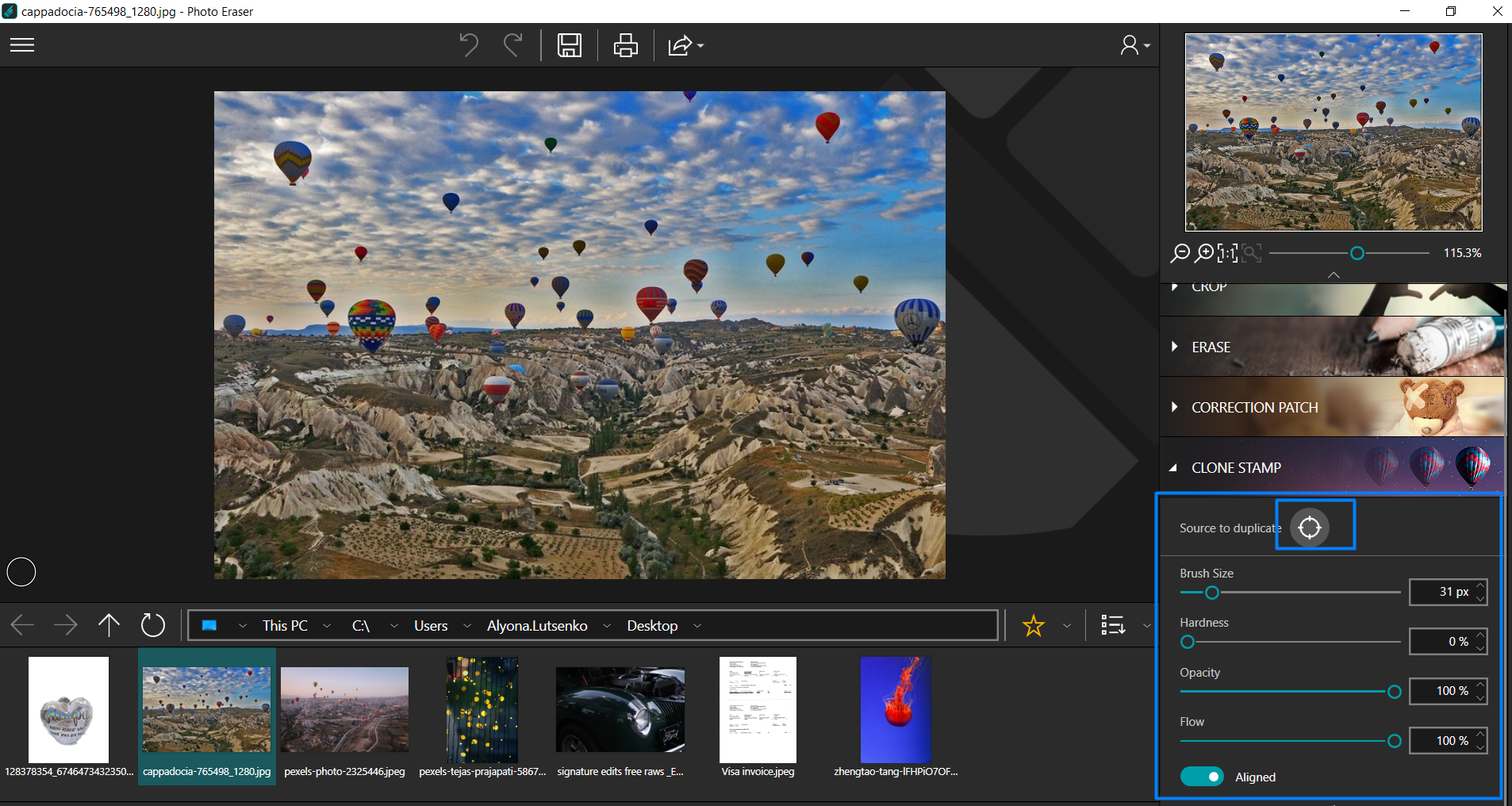
Task: Click the redo arrow icon
Action: click(513, 45)
